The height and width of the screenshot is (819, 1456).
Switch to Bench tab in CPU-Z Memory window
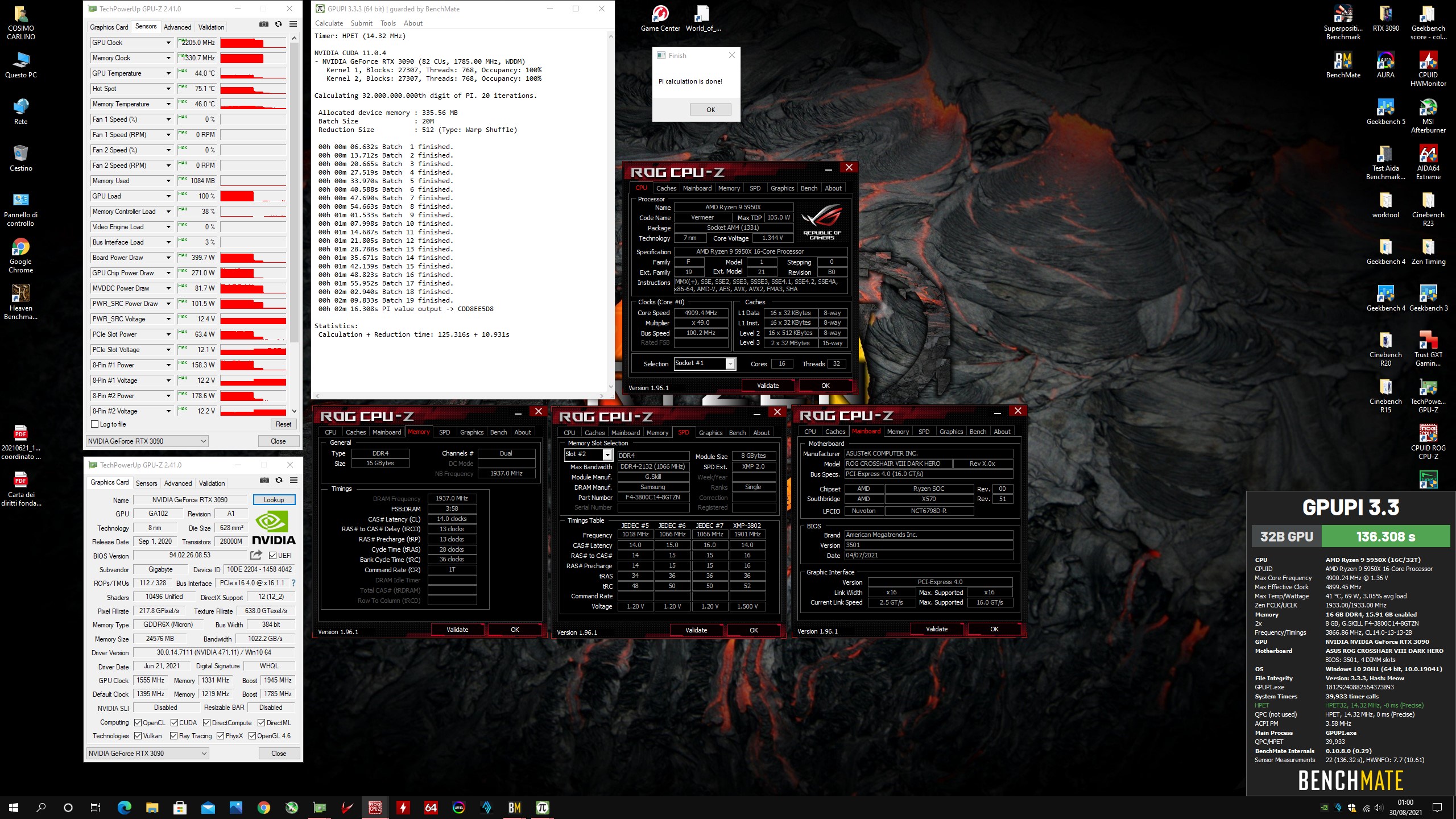[x=499, y=432]
